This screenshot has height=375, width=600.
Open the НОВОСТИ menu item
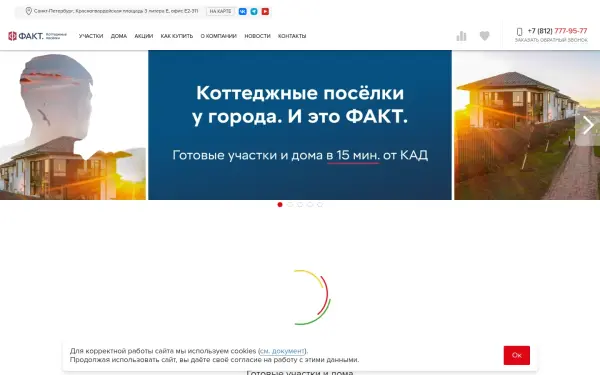tap(258, 36)
